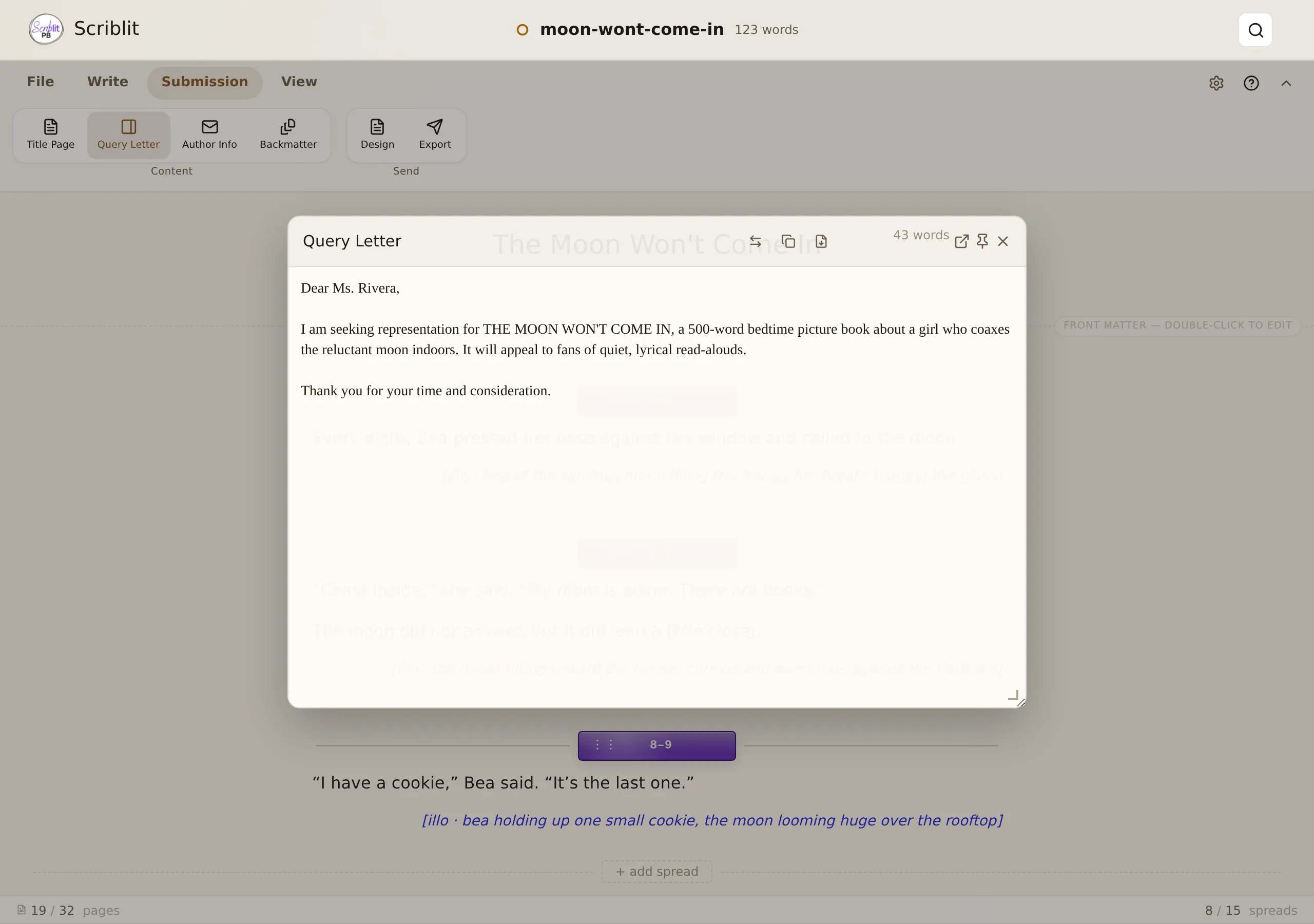Click the '8 / 15 spreads' status
This screenshot has height=924, width=1314.
point(1250,910)
